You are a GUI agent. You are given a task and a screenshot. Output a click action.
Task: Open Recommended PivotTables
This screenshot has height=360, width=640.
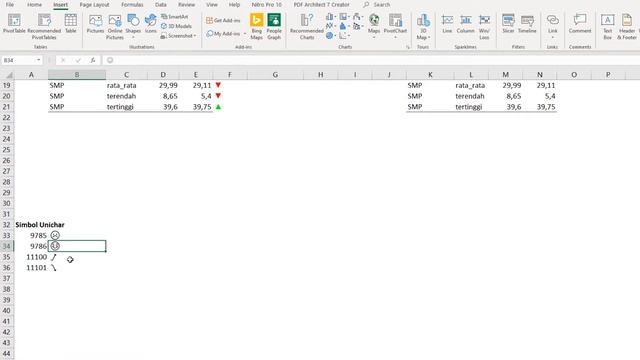click(44, 26)
